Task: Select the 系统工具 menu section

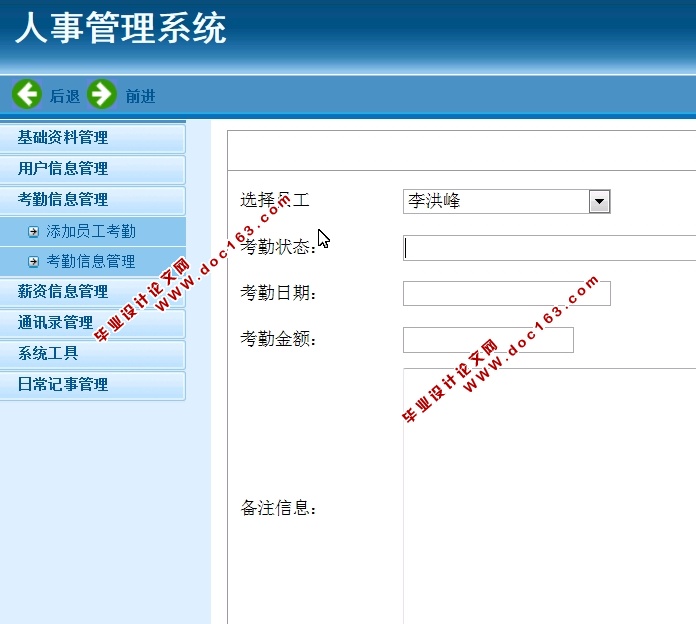Action: click(x=48, y=354)
